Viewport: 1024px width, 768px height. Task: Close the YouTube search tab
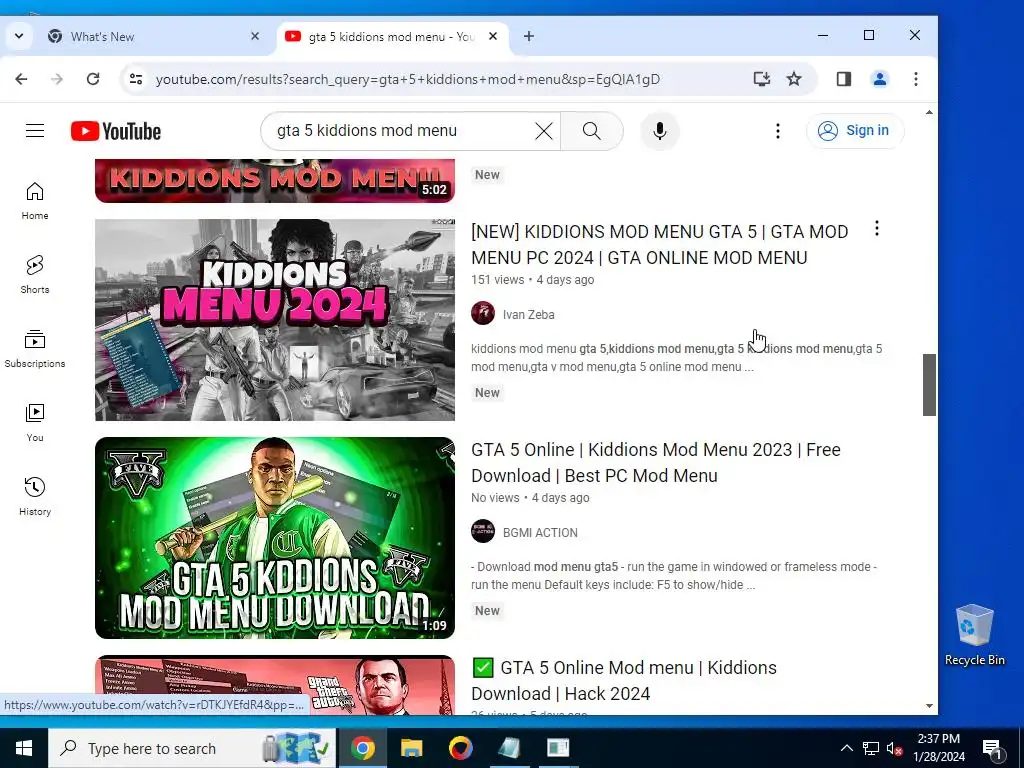pyautogui.click(x=493, y=37)
